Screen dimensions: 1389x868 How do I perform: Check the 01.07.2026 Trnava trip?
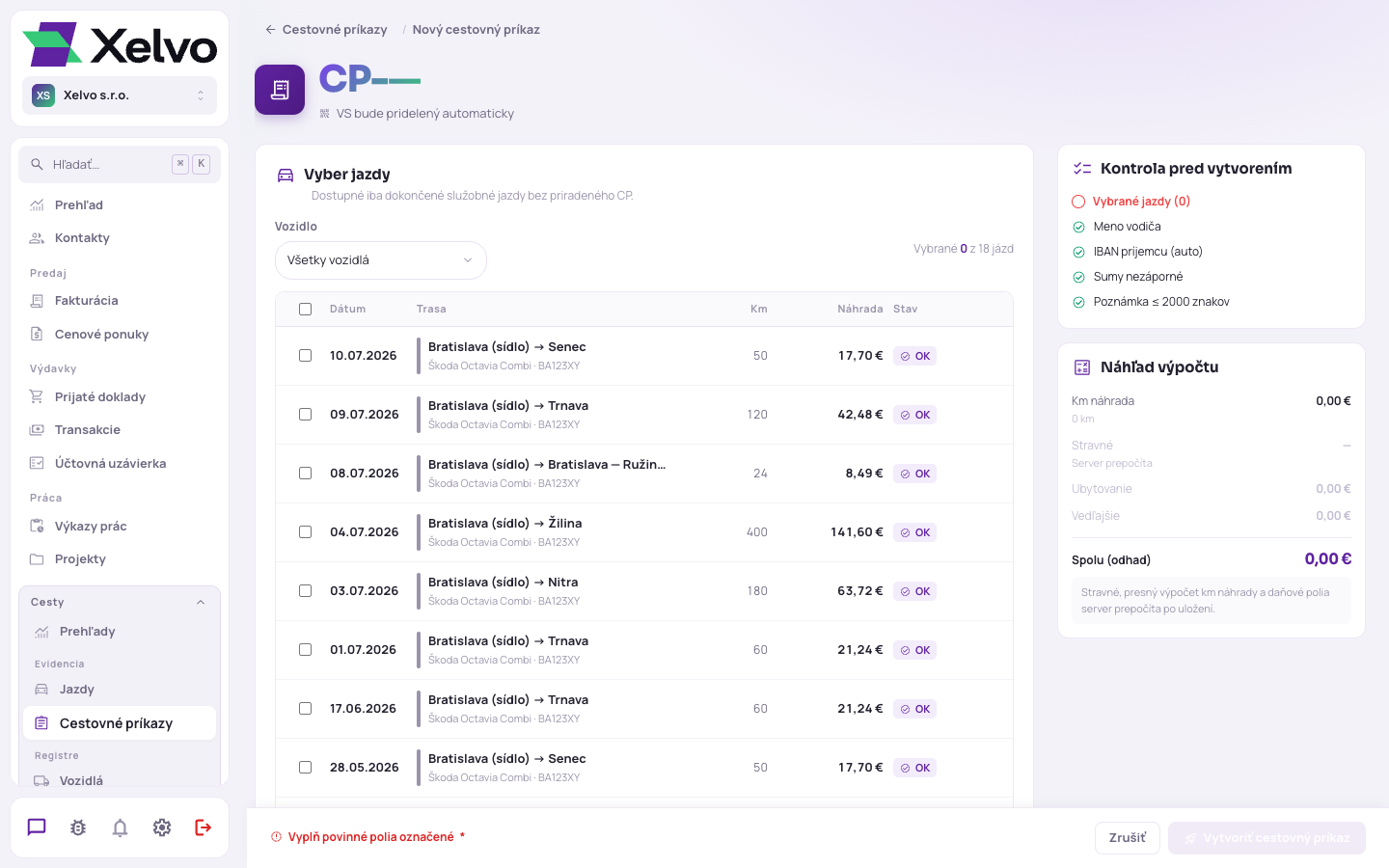click(x=306, y=650)
